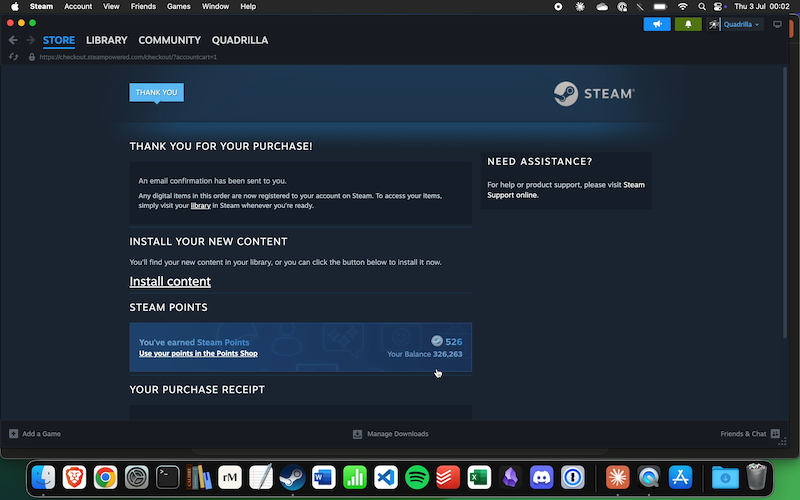Click the padlock icon beside the URL
The image size is (800, 500).
tap(32, 57)
